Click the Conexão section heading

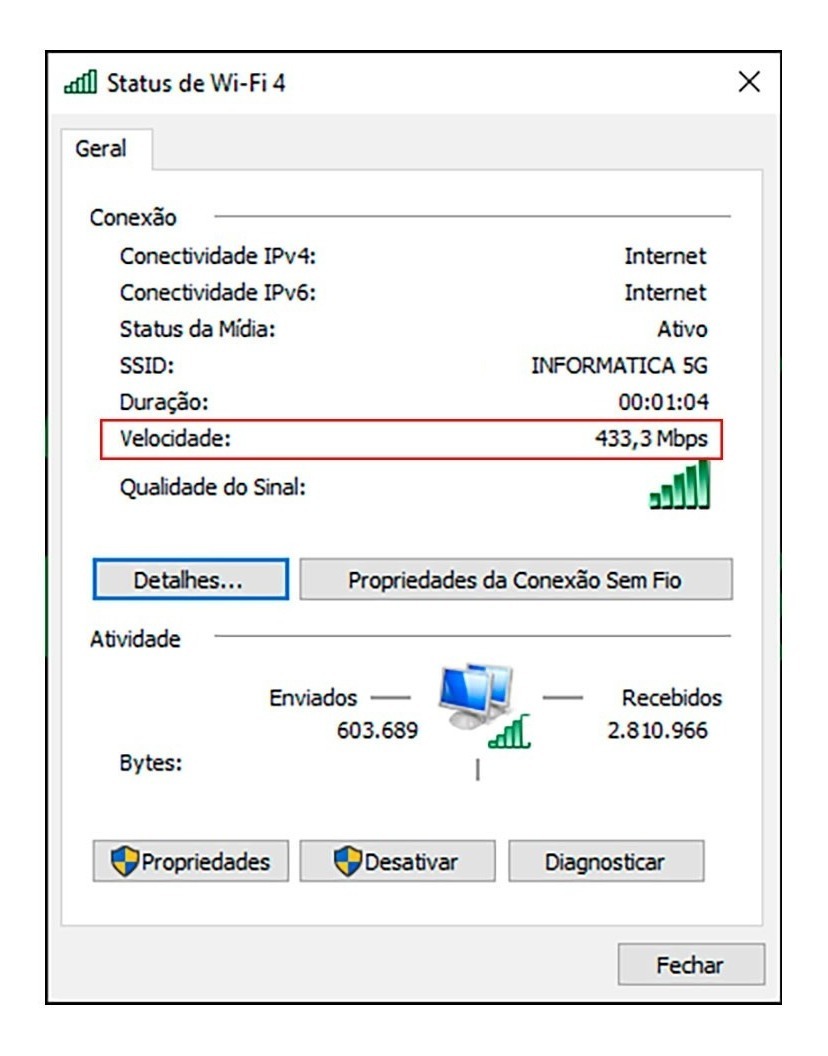[133, 218]
